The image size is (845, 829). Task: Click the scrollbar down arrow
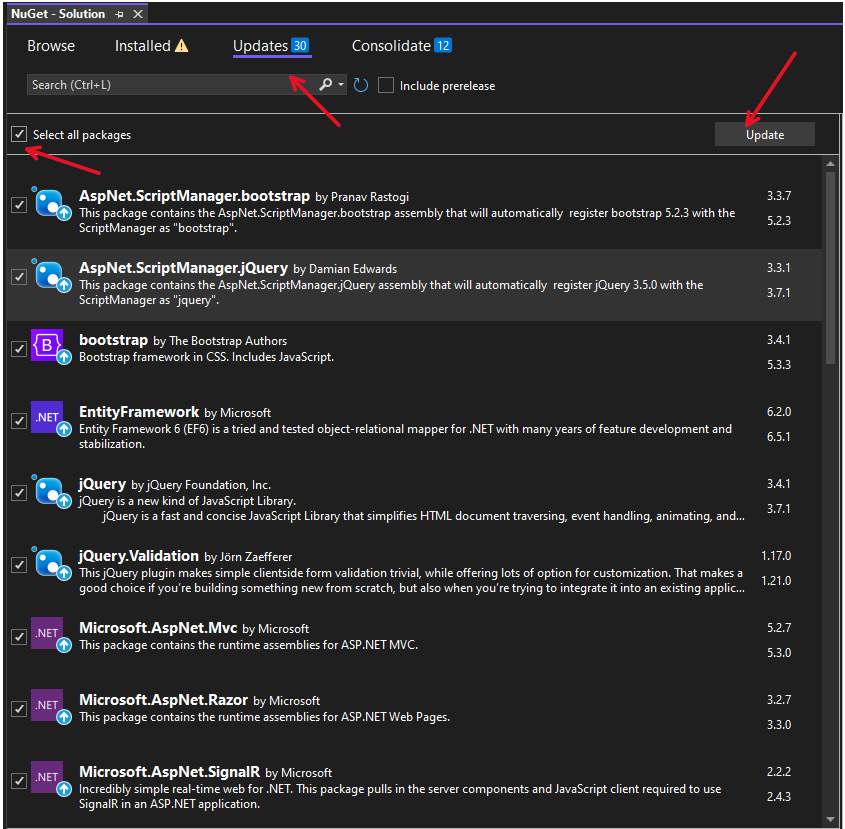830,820
